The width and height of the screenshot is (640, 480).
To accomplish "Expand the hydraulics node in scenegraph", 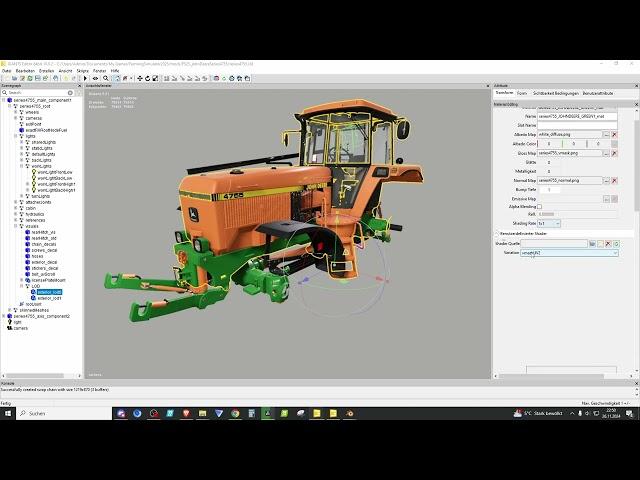I will (x=16, y=214).
